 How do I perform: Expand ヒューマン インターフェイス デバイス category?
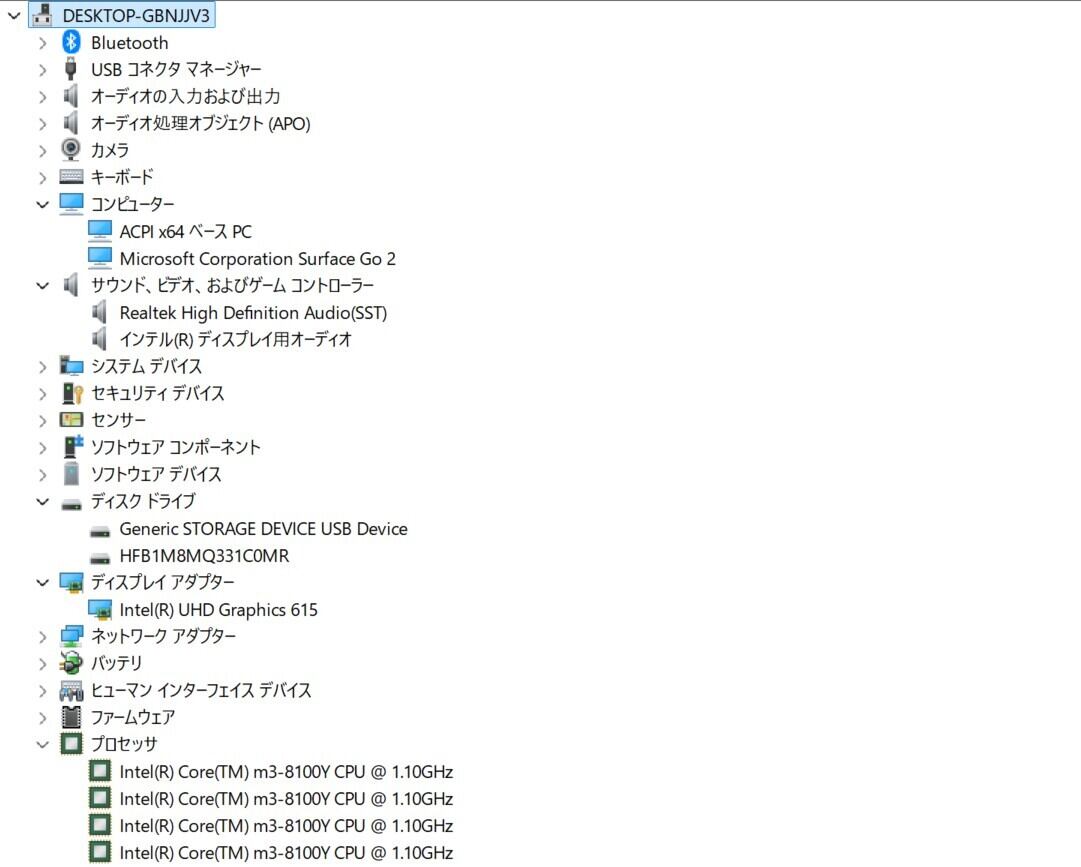point(43,691)
